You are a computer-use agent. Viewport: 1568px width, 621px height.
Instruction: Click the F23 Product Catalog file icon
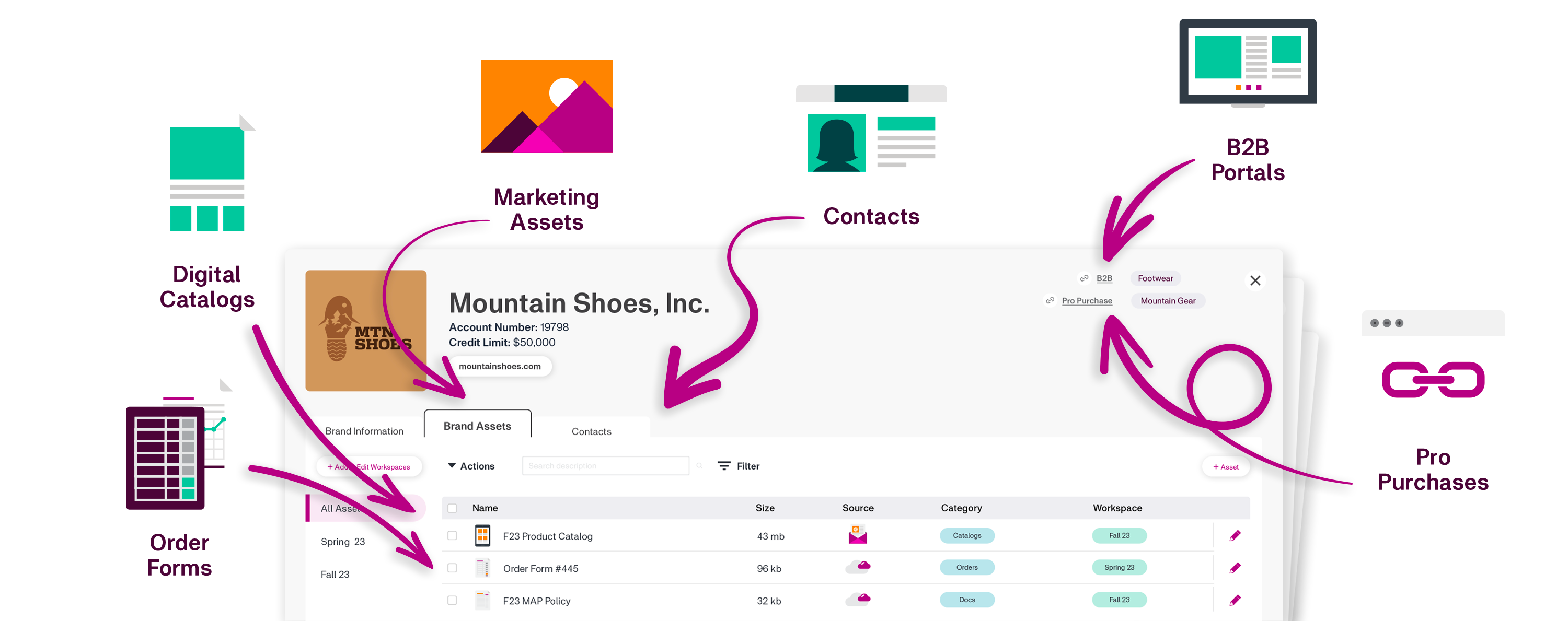482,536
